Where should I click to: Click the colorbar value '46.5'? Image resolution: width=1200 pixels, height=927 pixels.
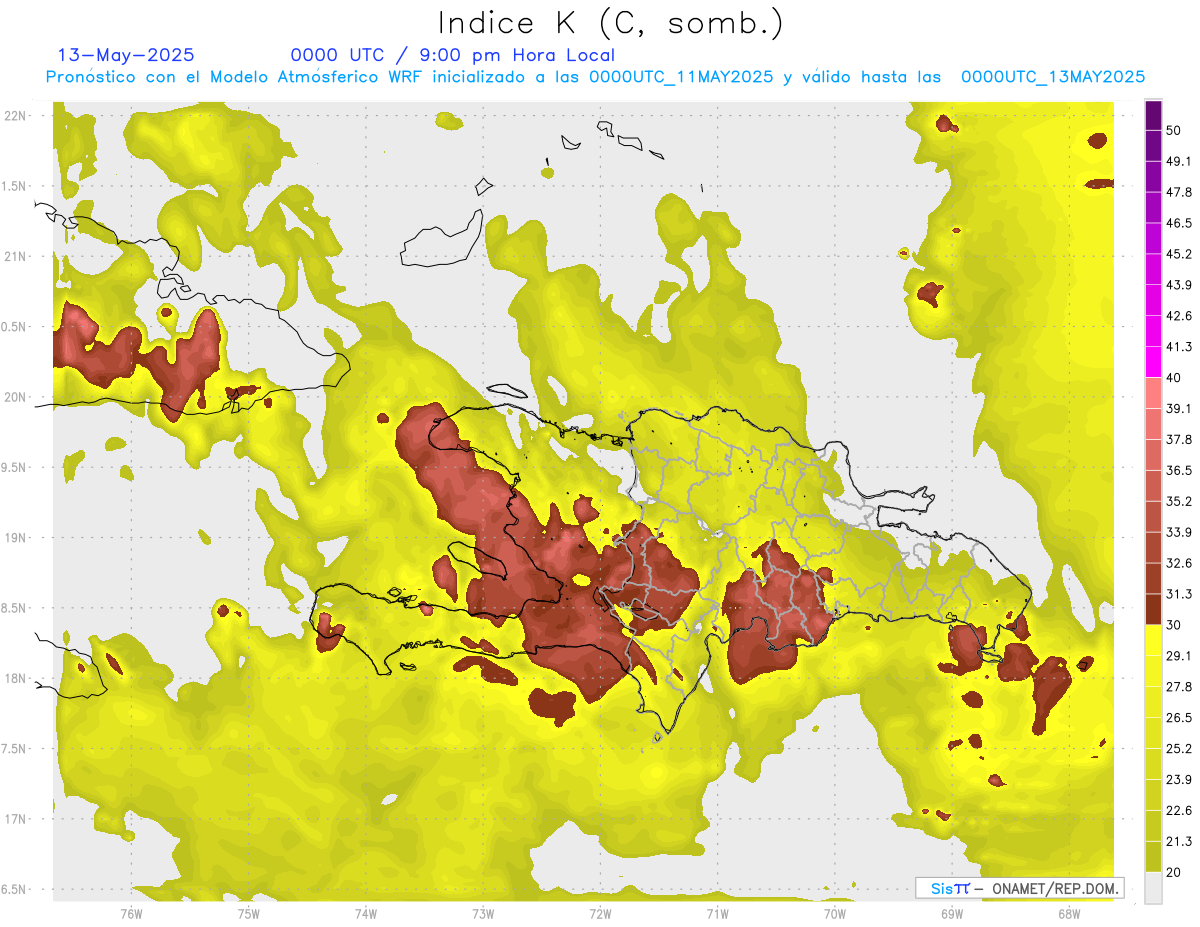click(1178, 223)
